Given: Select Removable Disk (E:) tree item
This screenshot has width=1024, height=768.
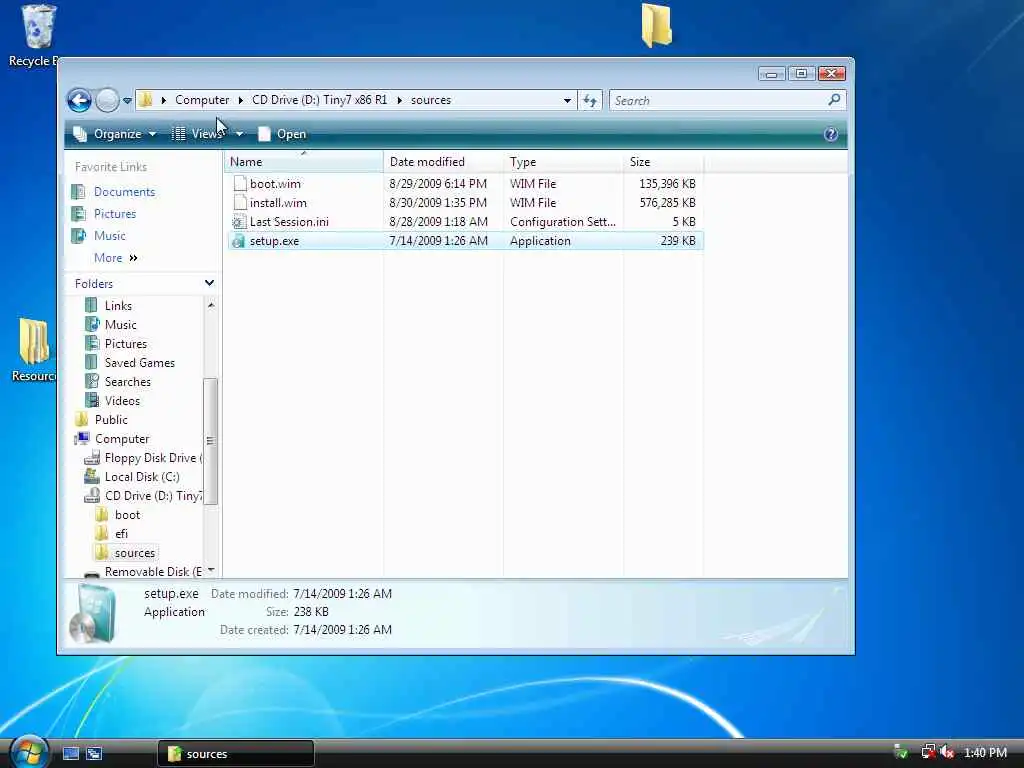Looking at the screenshot, I should pyautogui.click(x=153, y=571).
